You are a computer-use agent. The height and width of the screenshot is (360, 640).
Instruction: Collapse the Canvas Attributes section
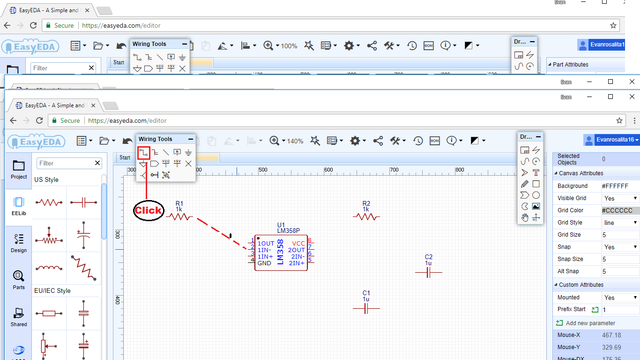point(556,173)
